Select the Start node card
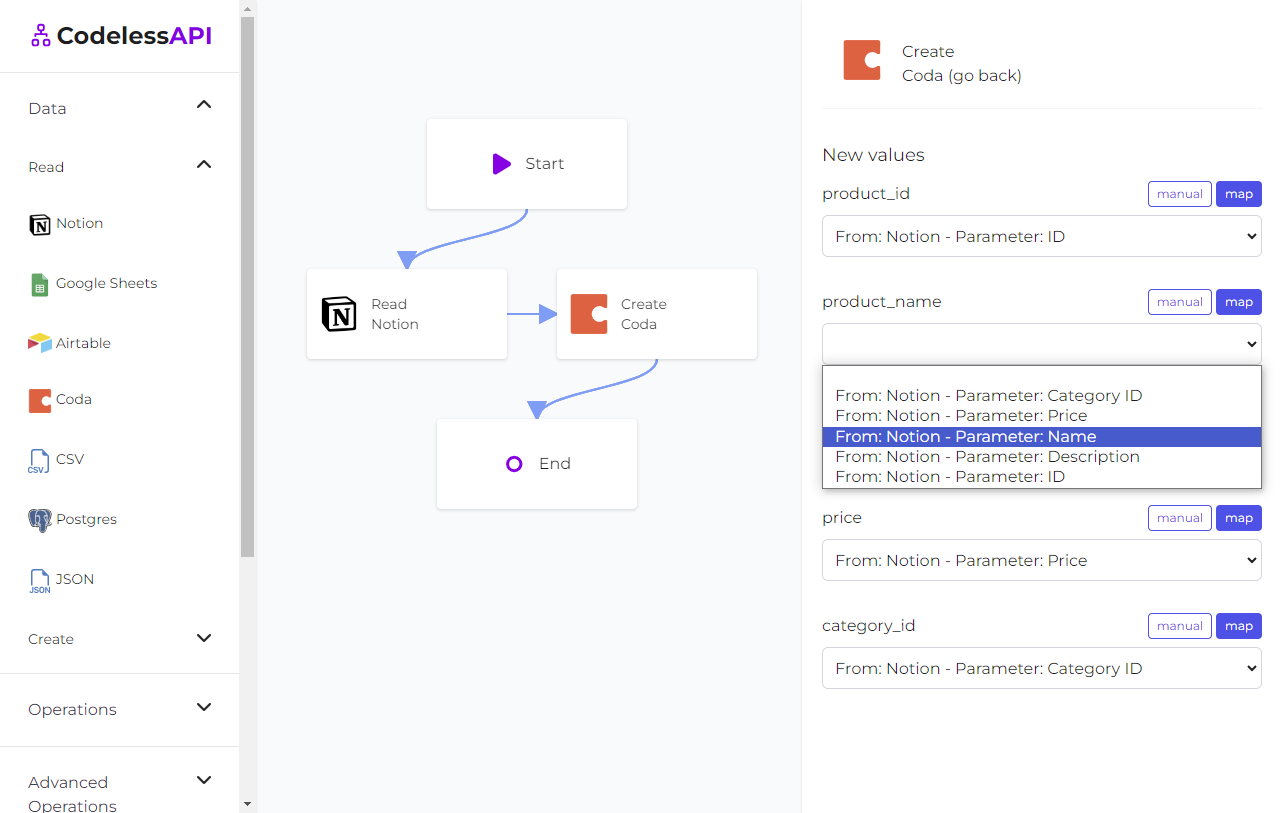 (x=527, y=164)
